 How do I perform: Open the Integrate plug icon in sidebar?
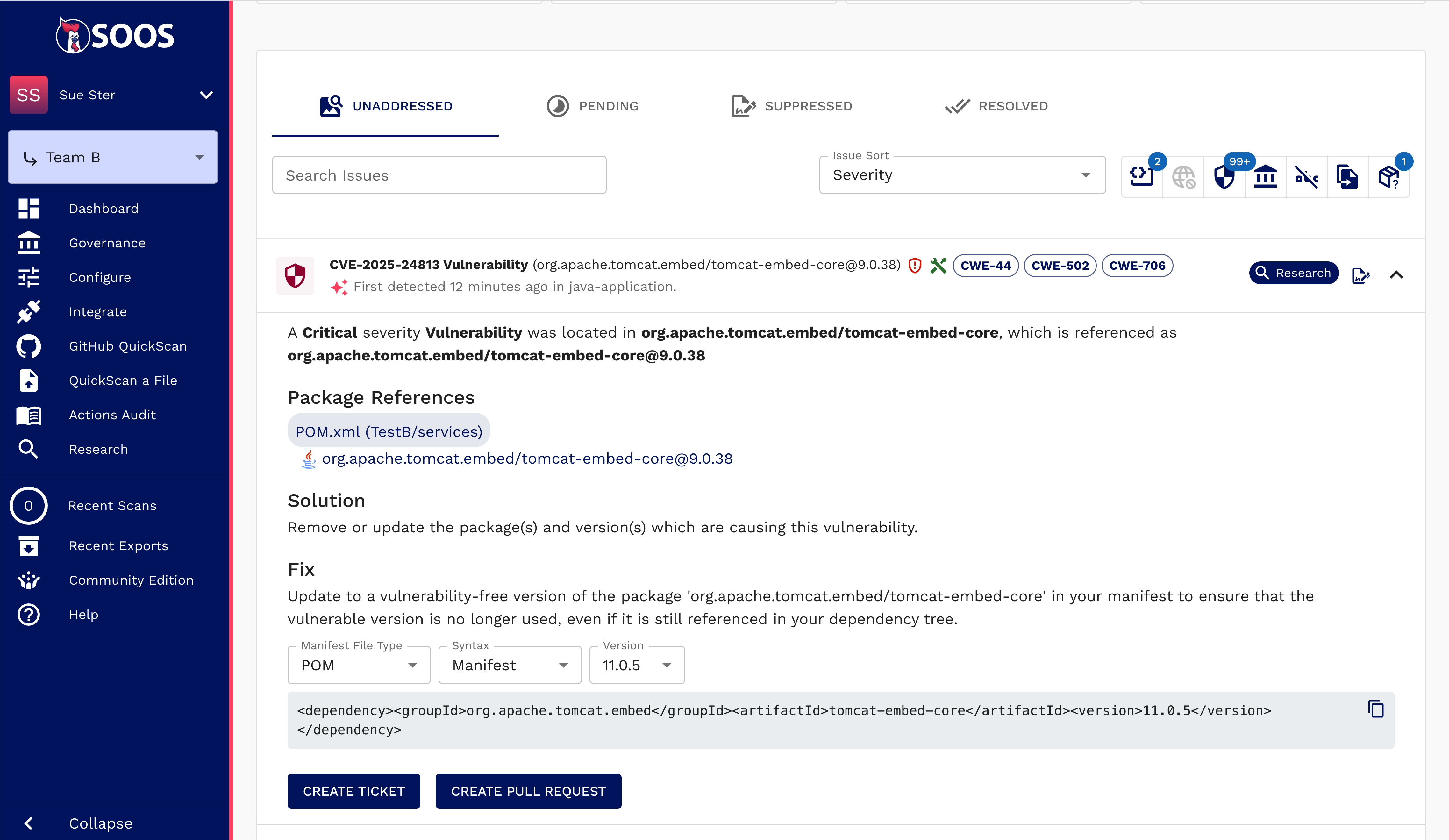point(29,312)
